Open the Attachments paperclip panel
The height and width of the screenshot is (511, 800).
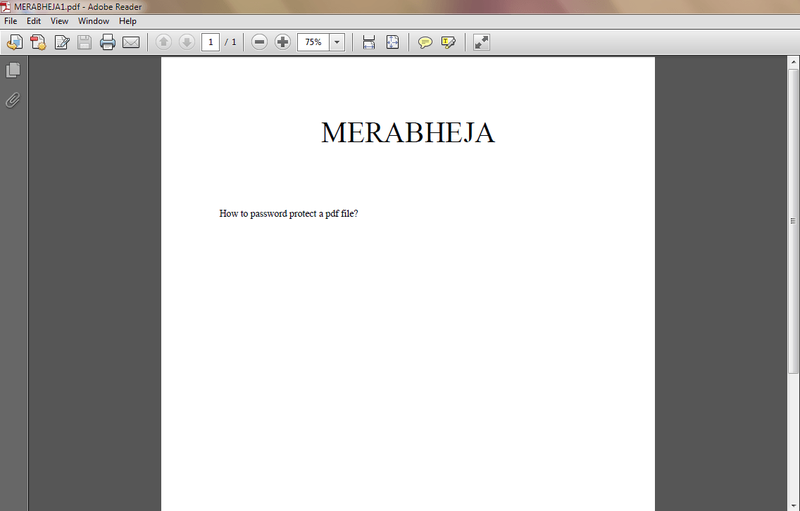(13, 100)
